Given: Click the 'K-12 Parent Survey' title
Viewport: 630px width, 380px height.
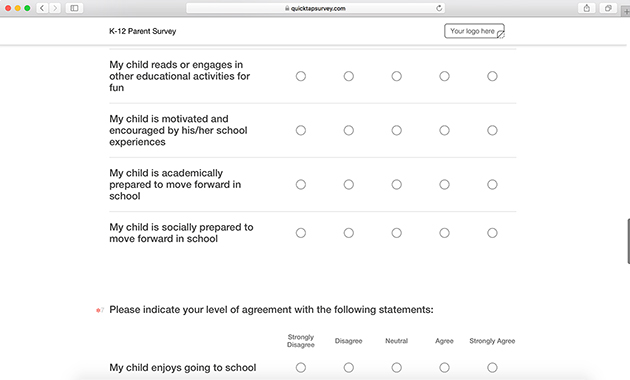Looking at the screenshot, I should (143, 31).
